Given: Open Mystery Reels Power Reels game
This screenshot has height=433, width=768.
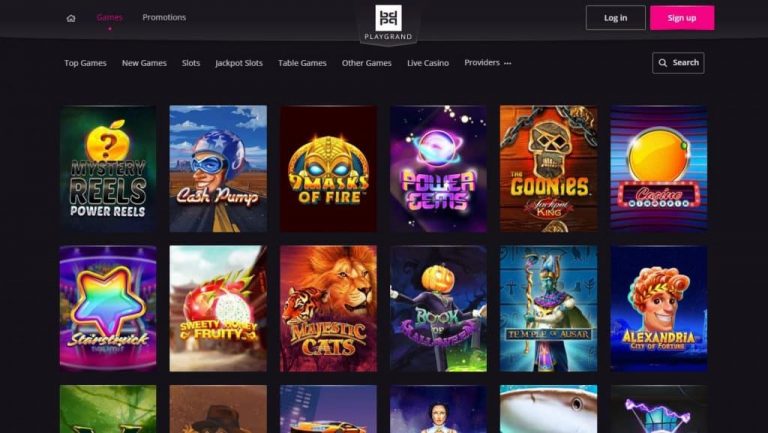Looking at the screenshot, I should (108, 168).
